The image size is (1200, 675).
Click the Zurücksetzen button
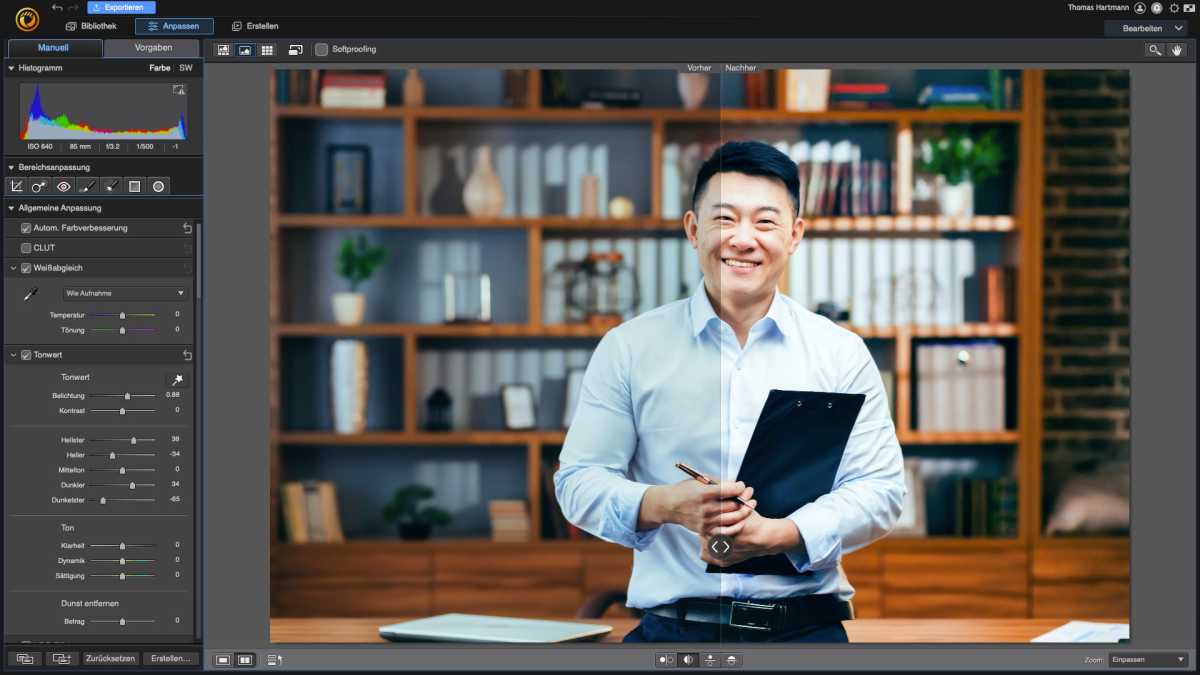coord(110,659)
